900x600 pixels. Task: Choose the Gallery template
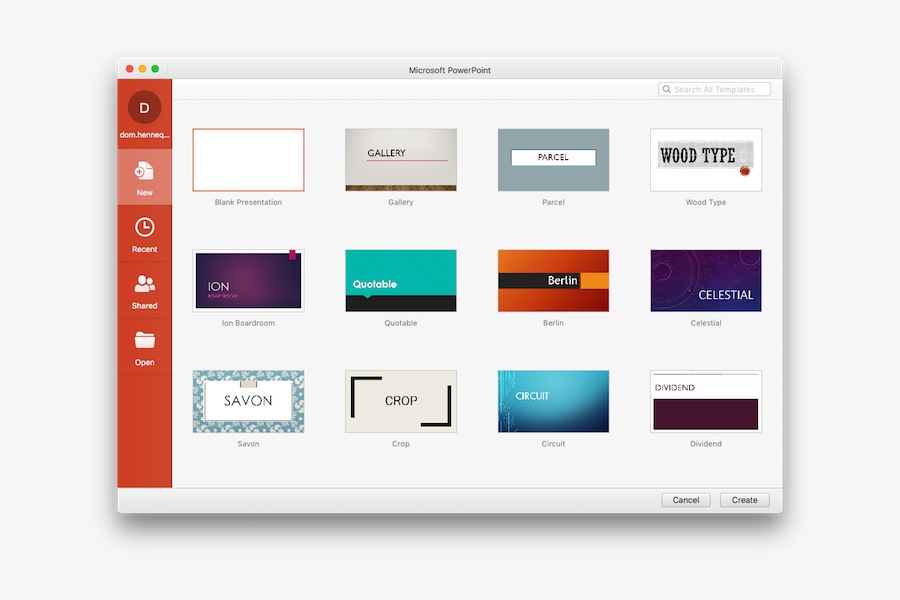pos(400,160)
